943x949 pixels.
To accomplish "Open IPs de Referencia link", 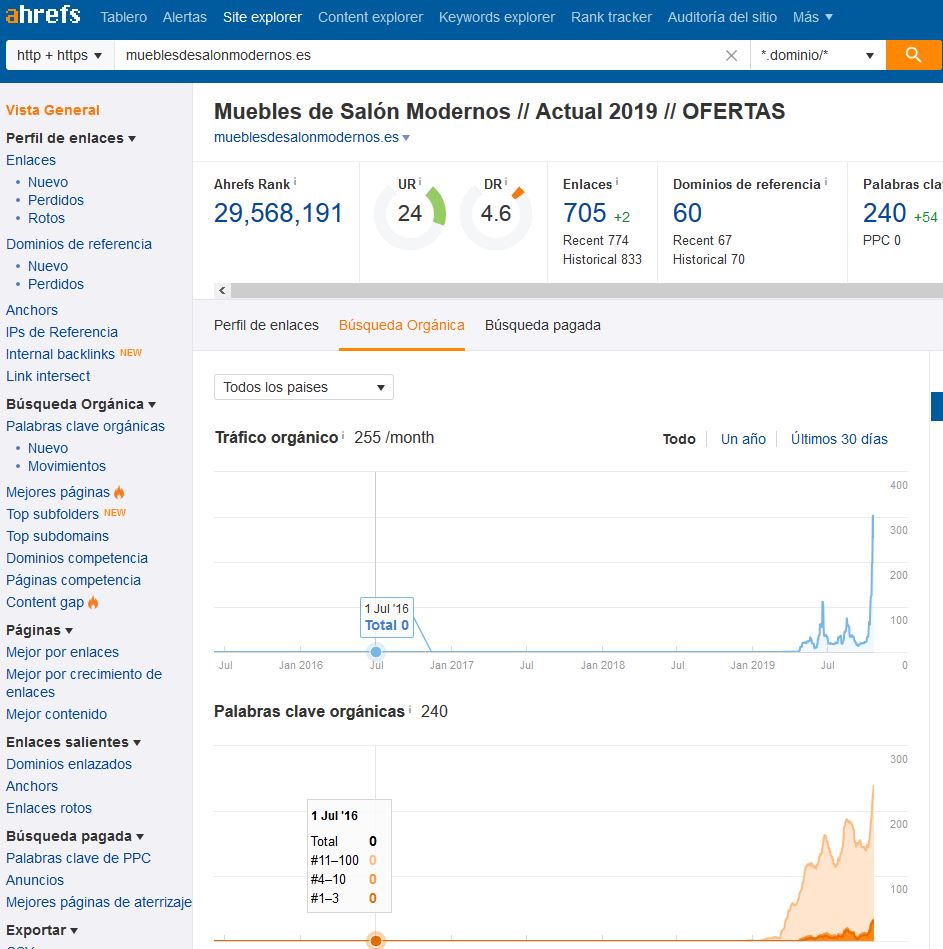I will pos(62,332).
